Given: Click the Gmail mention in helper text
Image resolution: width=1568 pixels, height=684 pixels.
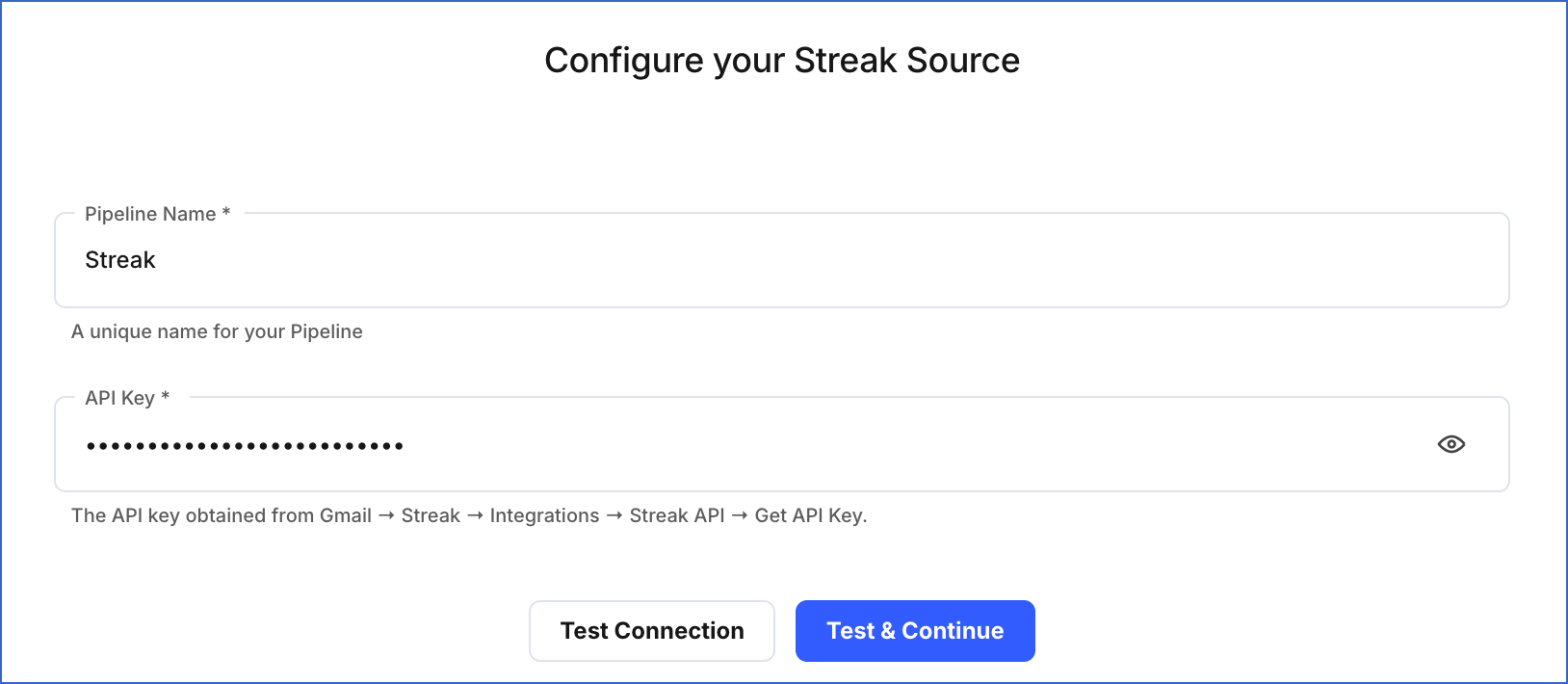Looking at the screenshot, I should [347, 515].
